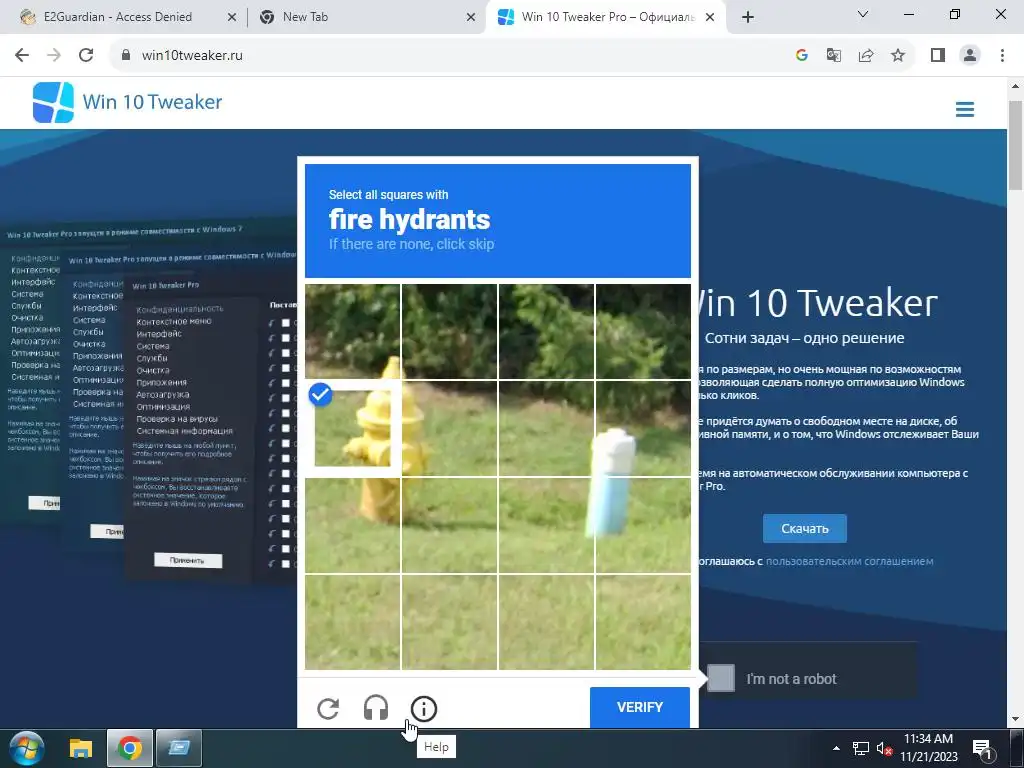Image resolution: width=1024 pixels, height=768 pixels.
Task: Click the scrollbar up arrow
Action: click(x=1016, y=86)
